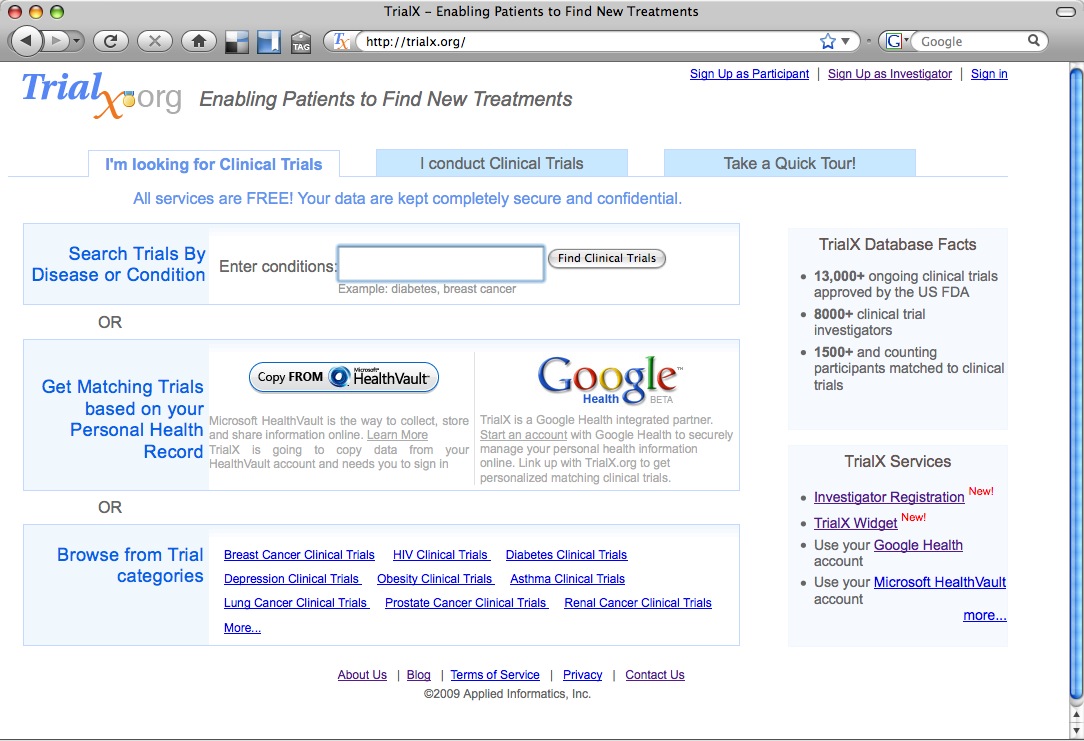Open About Us footer link

click(362, 675)
